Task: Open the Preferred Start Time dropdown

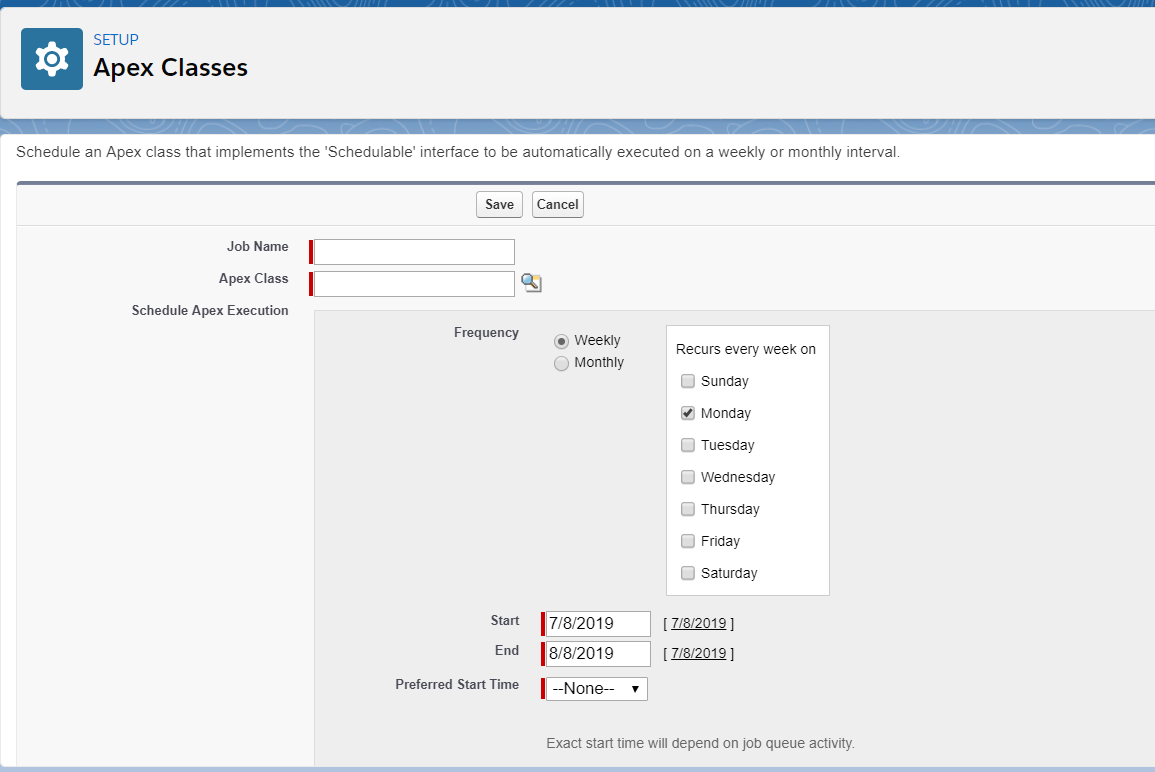Action: 597,689
